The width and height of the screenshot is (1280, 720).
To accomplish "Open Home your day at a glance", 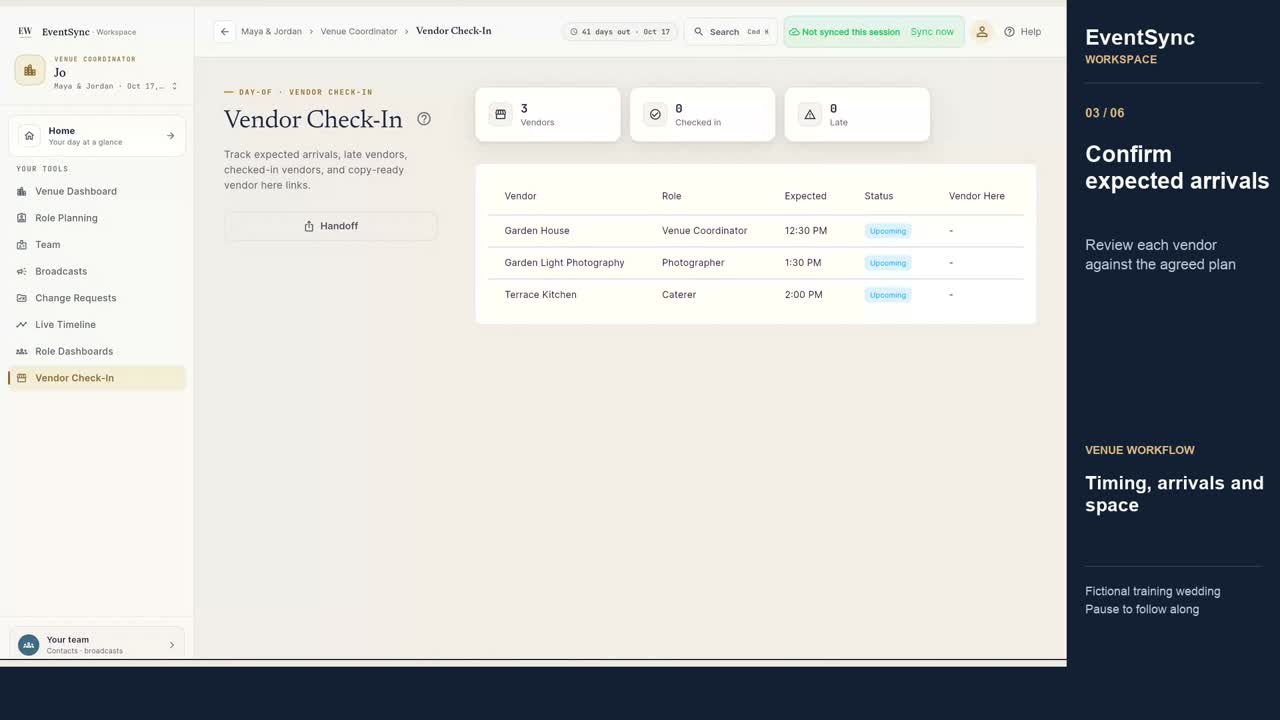I will 97,136.
